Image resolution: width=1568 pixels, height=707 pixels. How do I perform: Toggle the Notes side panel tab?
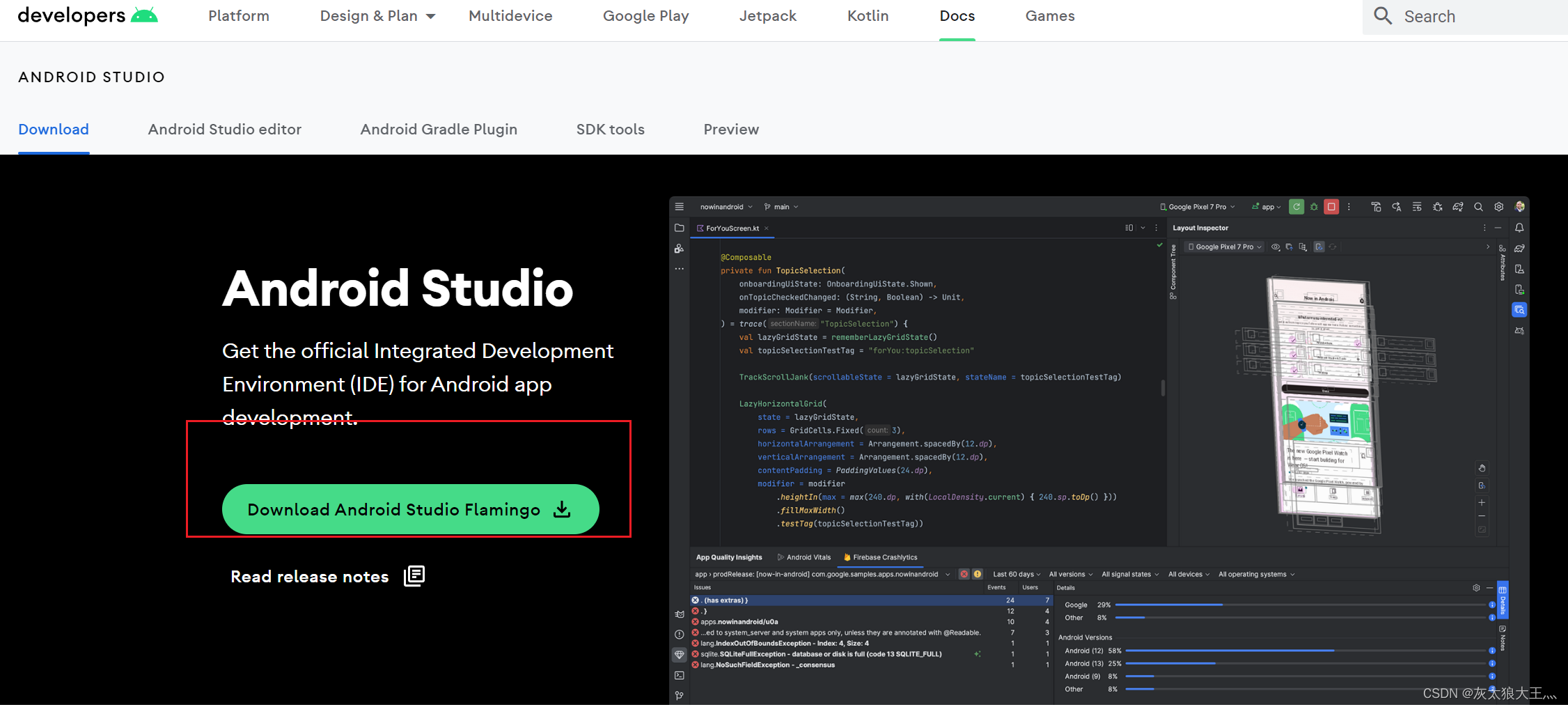[1503, 639]
